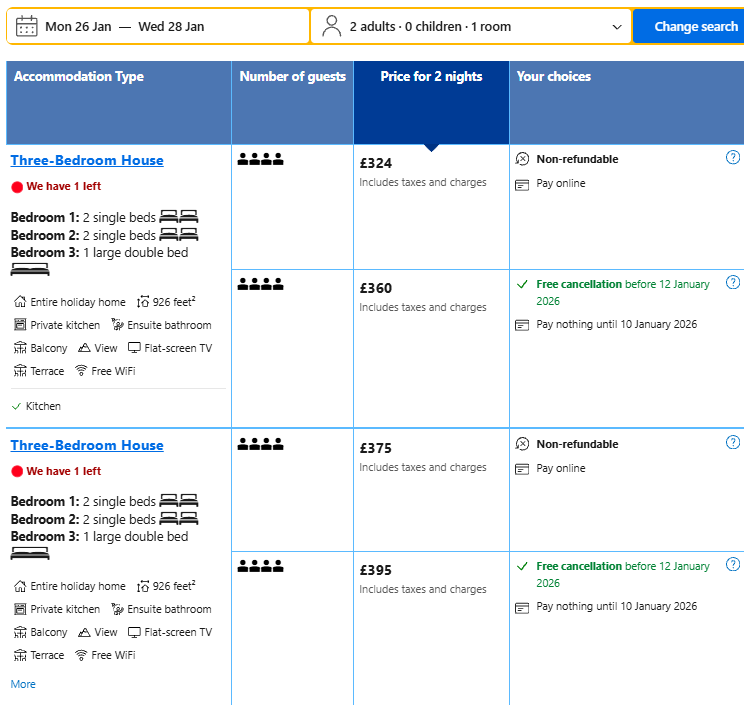Viewport: 744px width, 705px height.
Task: Click the calendar icon in the date field
Action: (x=27, y=26)
